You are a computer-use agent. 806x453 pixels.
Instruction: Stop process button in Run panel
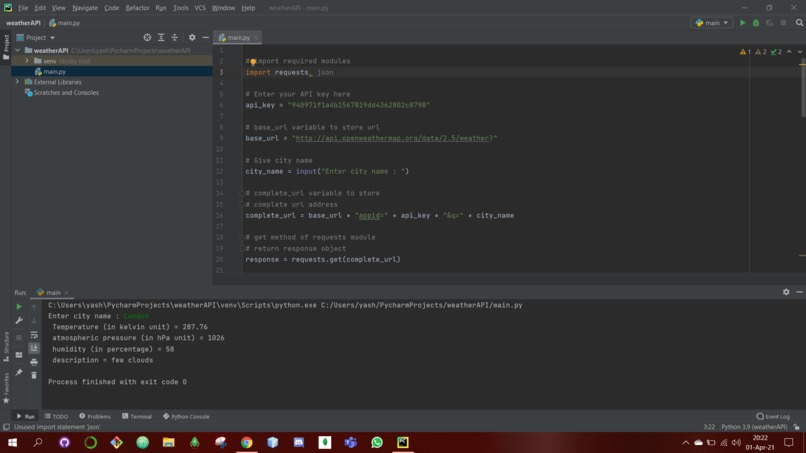pos(19,337)
